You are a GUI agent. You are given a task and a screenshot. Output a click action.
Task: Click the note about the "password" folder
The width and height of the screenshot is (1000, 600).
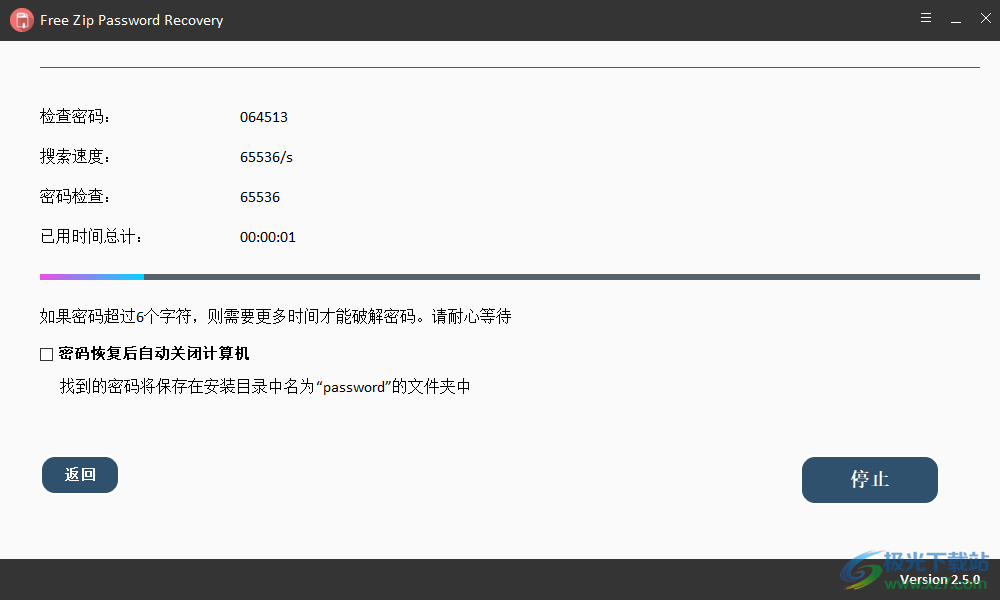coord(265,386)
